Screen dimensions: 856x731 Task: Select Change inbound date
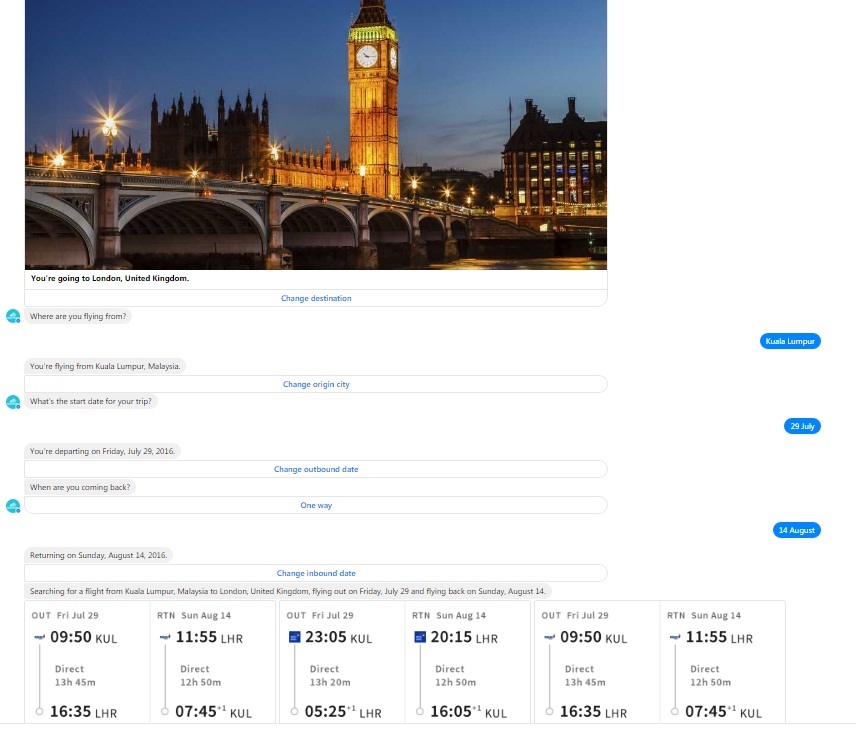(316, 573)
